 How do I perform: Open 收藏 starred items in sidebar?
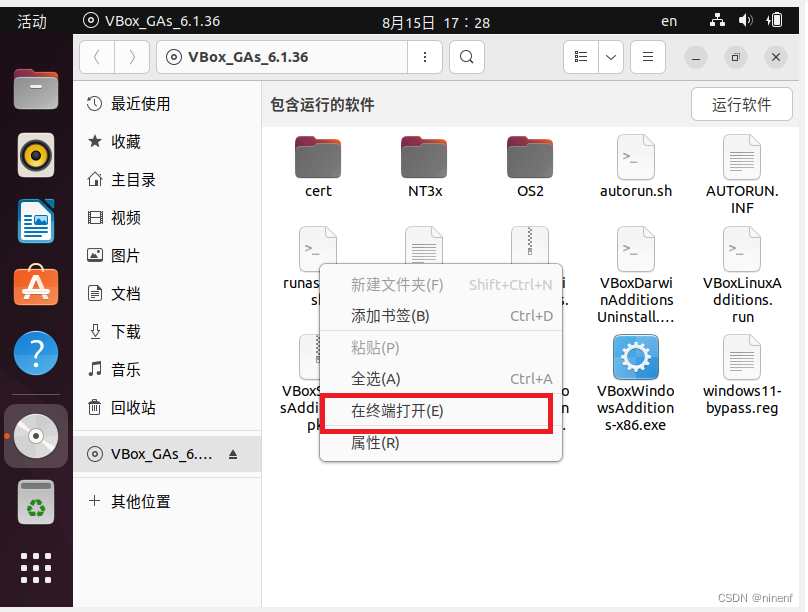pyautogui.click(x=167, y=142)
